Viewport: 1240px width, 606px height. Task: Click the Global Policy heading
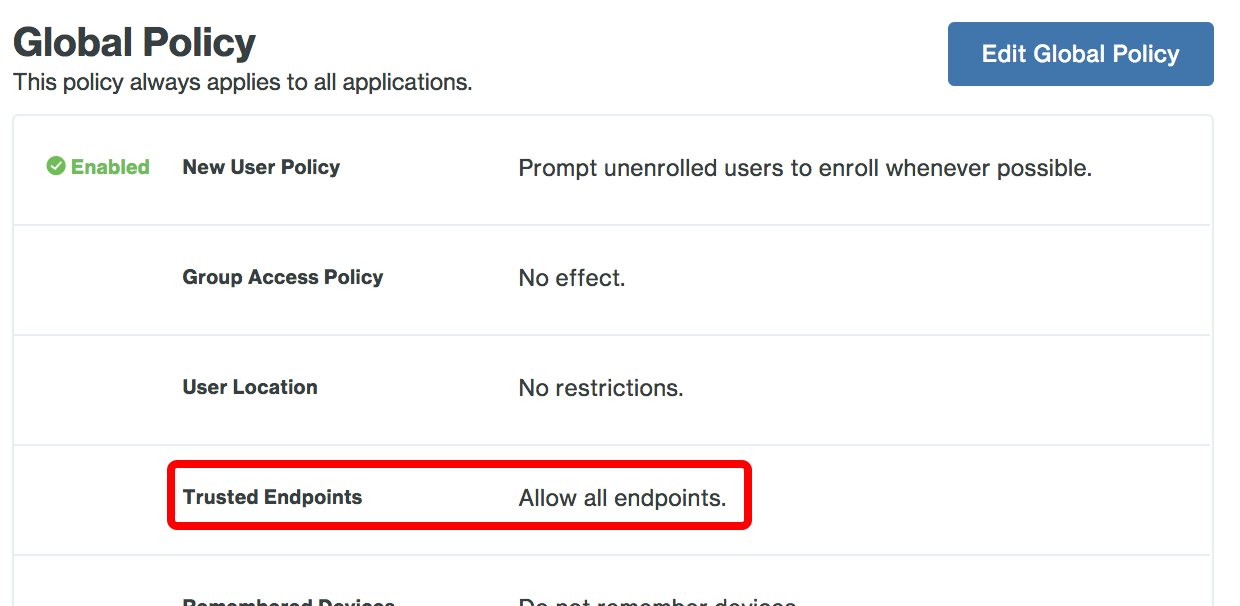(x=134, y=42)
